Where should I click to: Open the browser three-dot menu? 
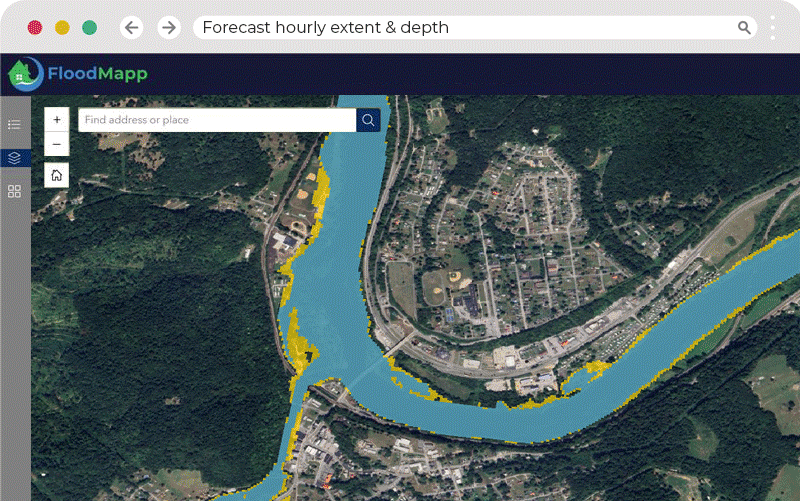click(773, 28)
